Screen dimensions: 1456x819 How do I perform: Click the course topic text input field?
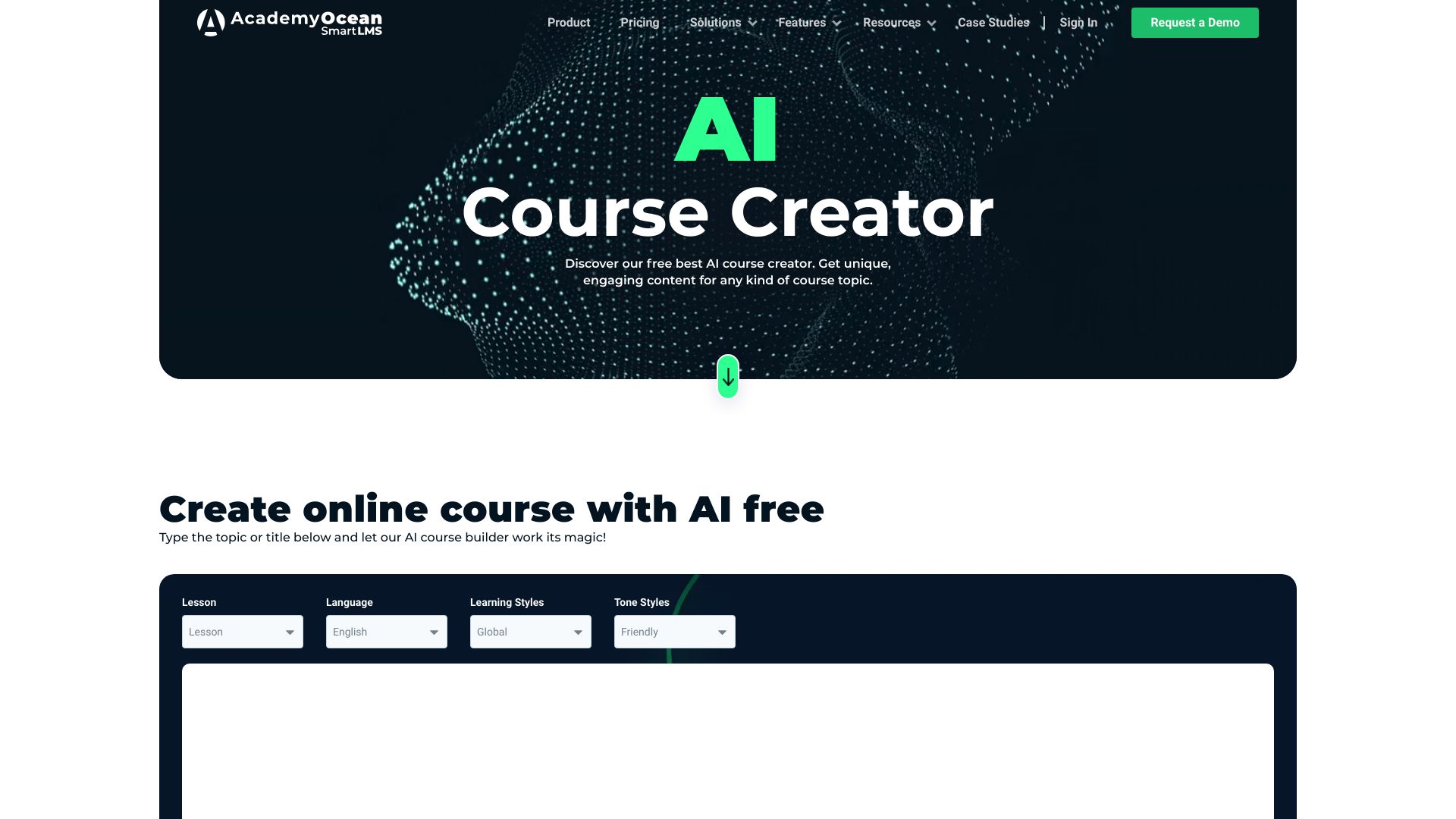click(x=728, y=741)
